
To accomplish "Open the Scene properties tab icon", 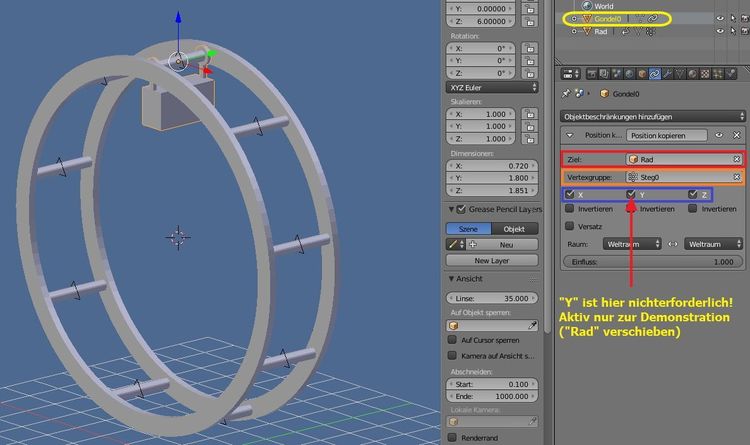I will pyautogui.click(x=617, y=74).
